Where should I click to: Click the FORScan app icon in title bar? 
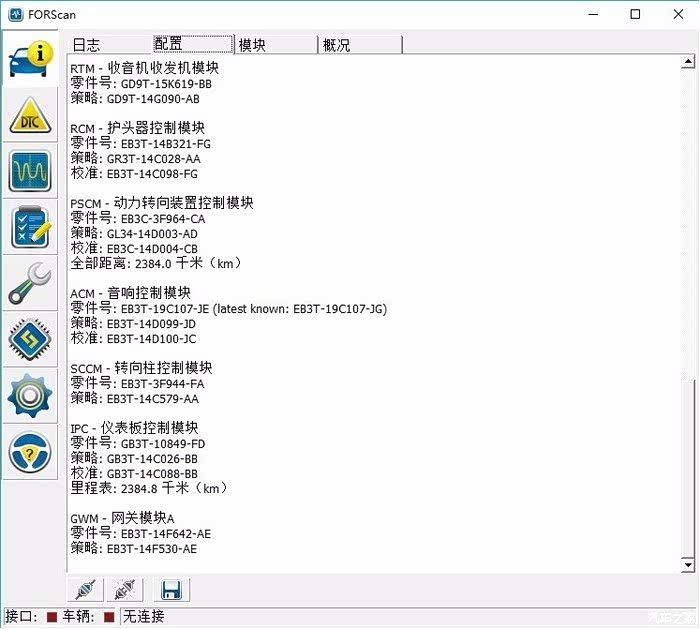16,14
